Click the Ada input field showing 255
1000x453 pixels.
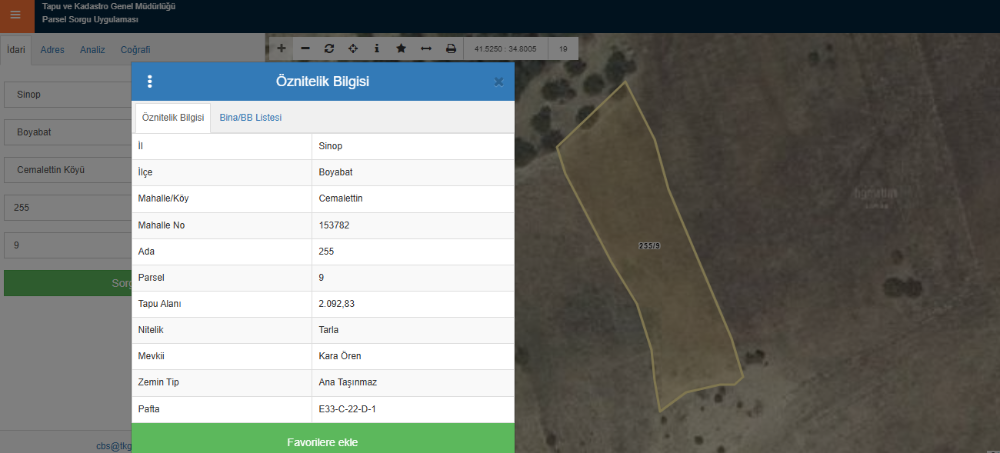(68, 208)
